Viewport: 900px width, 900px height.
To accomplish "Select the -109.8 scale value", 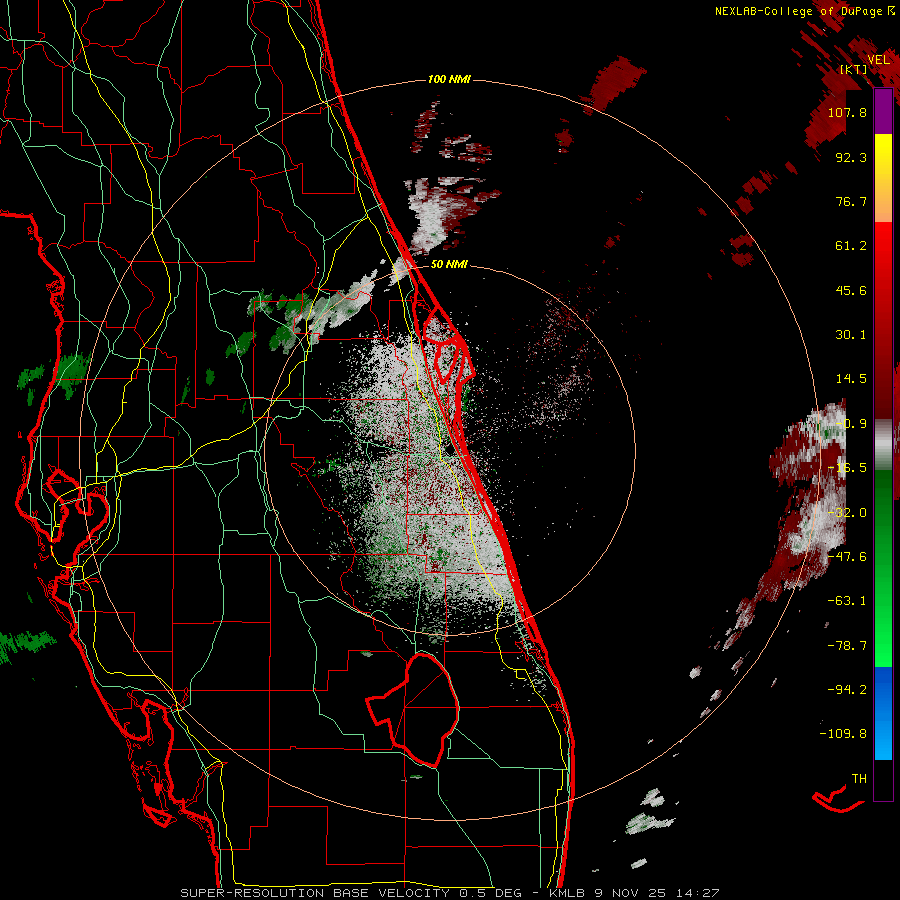I will pyautogui.click(x=843, y=734).
